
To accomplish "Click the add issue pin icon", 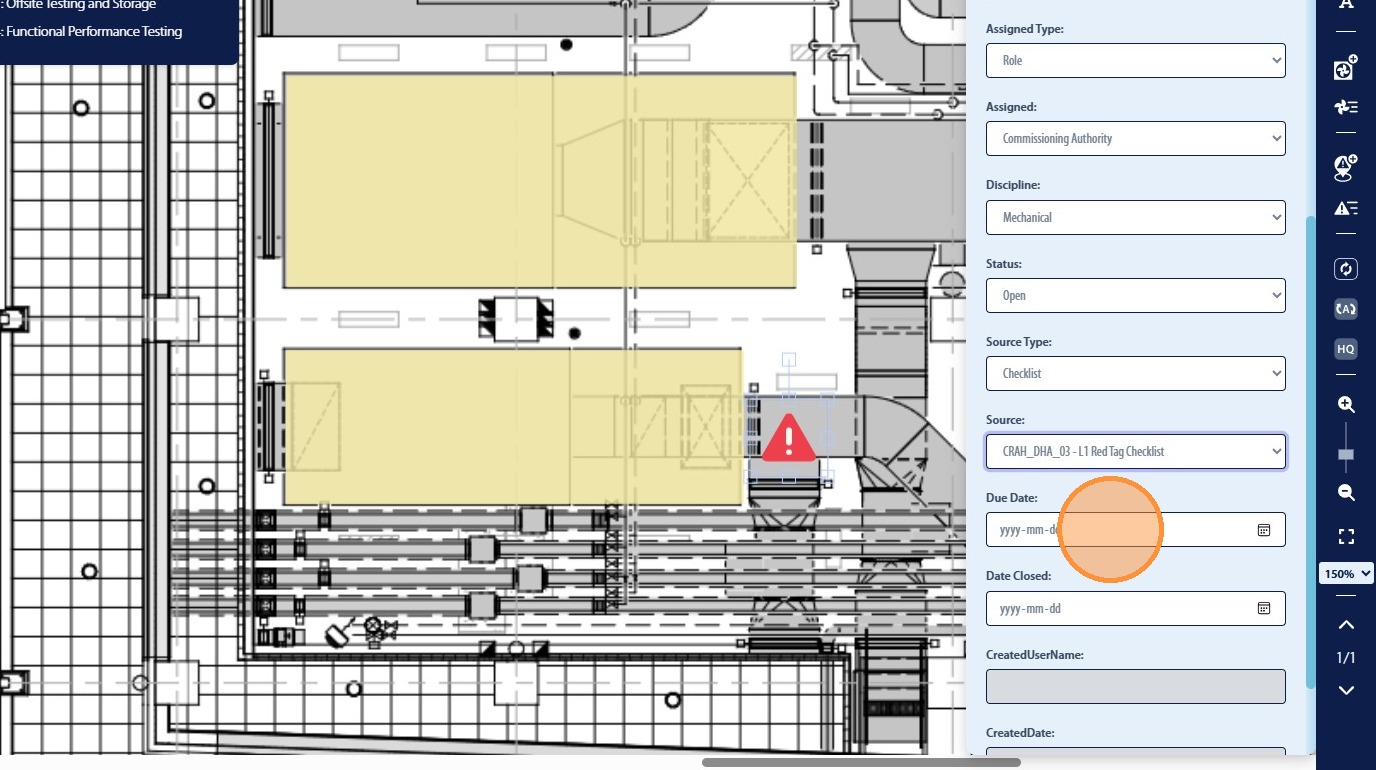I will pos(1346,167).
